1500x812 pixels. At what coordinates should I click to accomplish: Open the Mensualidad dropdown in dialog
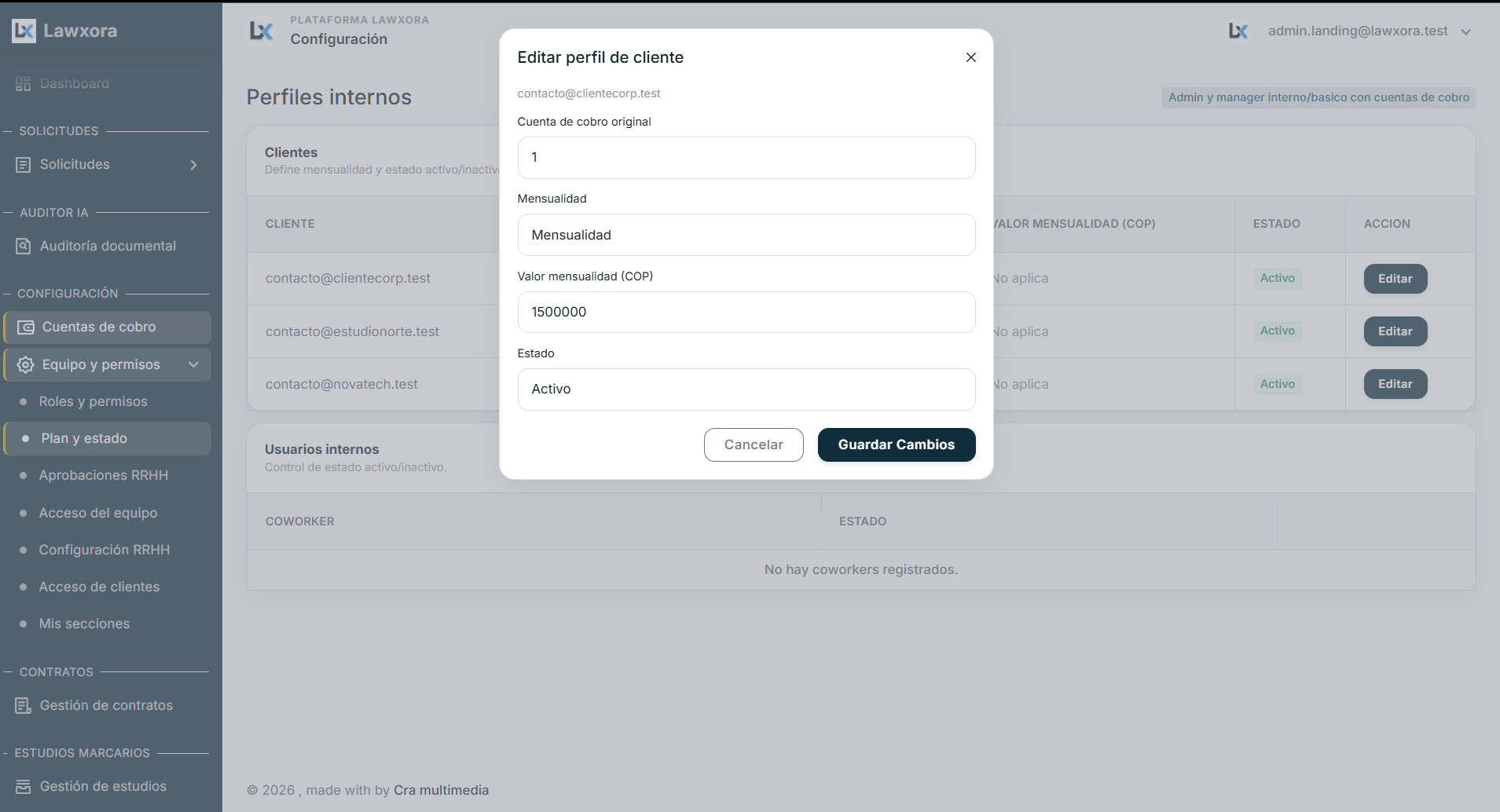746,235
